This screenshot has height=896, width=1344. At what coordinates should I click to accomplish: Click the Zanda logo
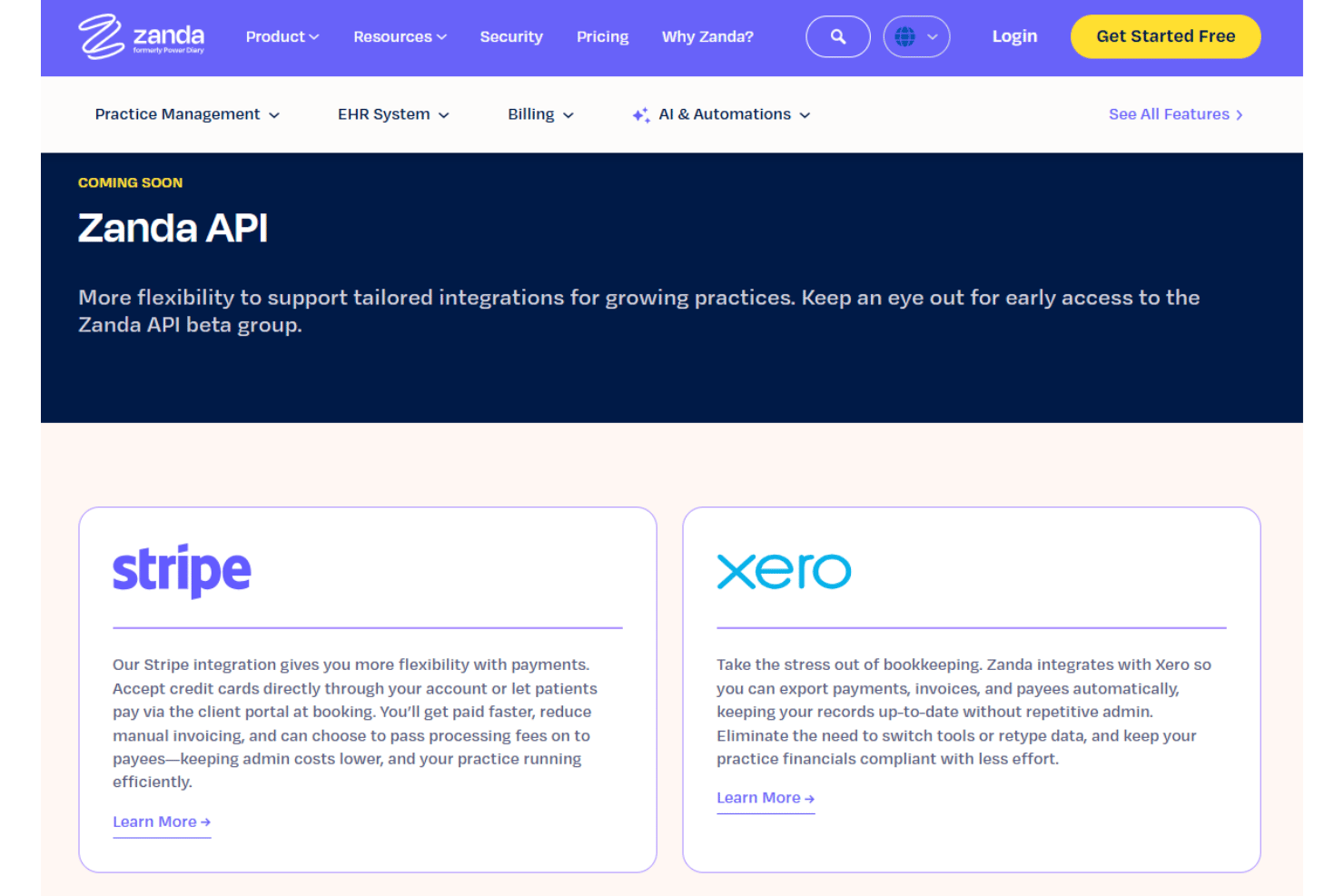142,36
